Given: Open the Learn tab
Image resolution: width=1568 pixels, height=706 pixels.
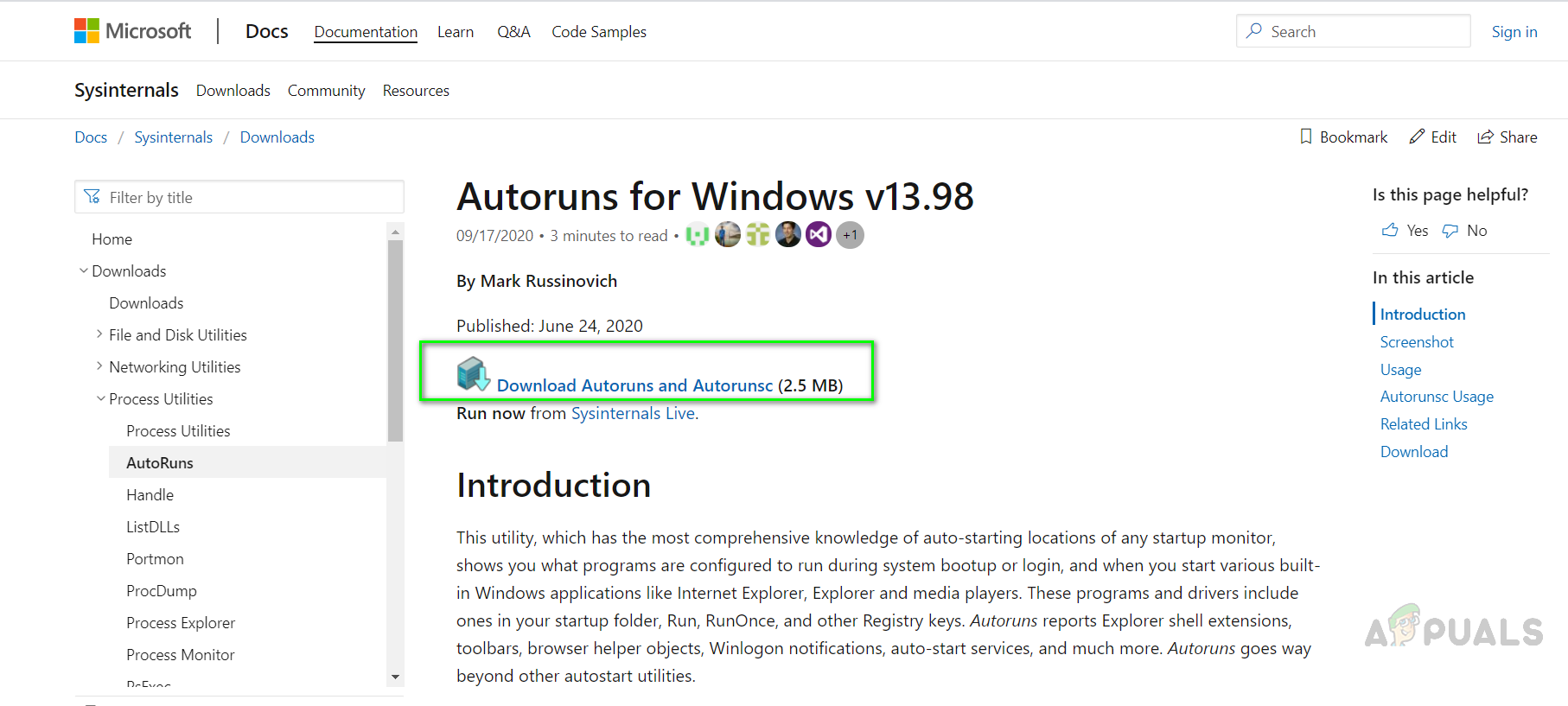Looking at the screenshot, I should pos(456,32).
